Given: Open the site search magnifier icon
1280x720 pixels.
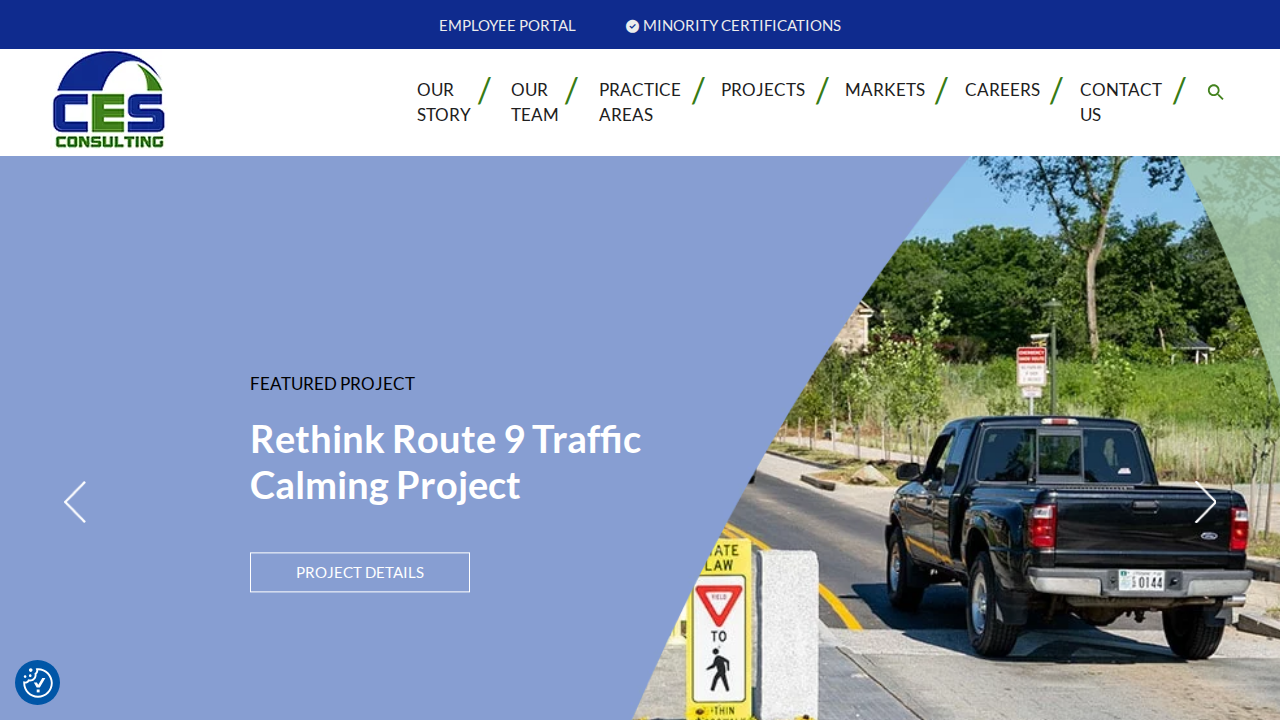Looking at the screenshot, I should pyautogui.click(x=1215, y=92).
